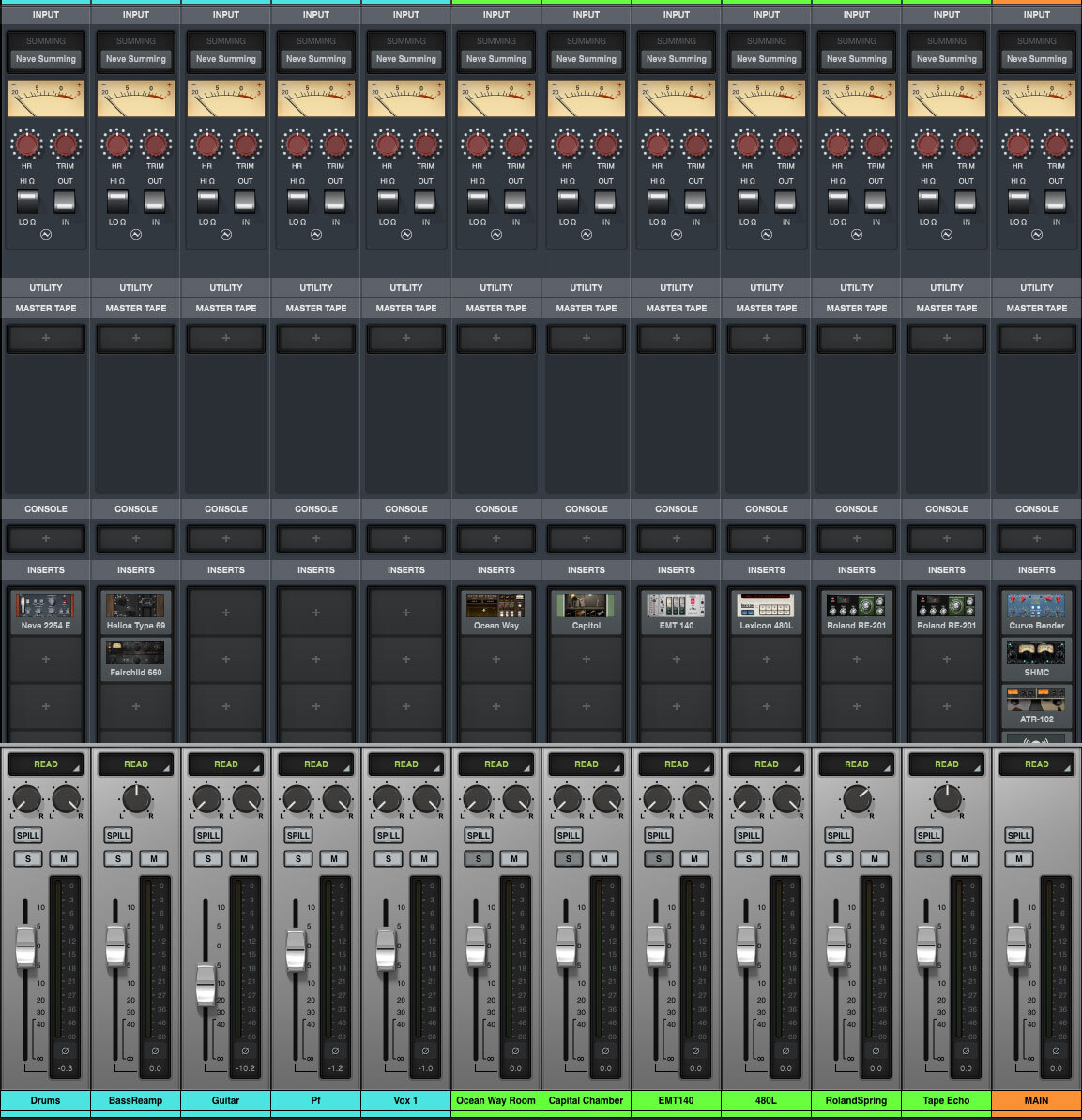The height and width of the screenshot is (1120, 1082).
Task: Open the Lexicon 480L plugin insert
Action: 766,613
